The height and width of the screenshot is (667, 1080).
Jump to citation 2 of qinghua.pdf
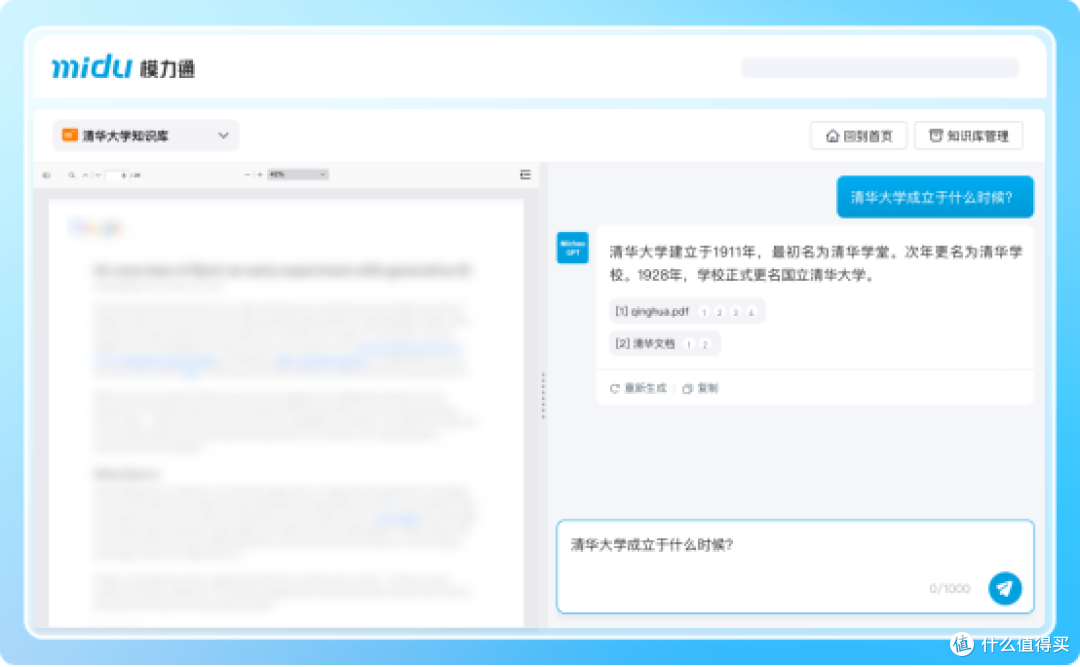click(719, 312)
